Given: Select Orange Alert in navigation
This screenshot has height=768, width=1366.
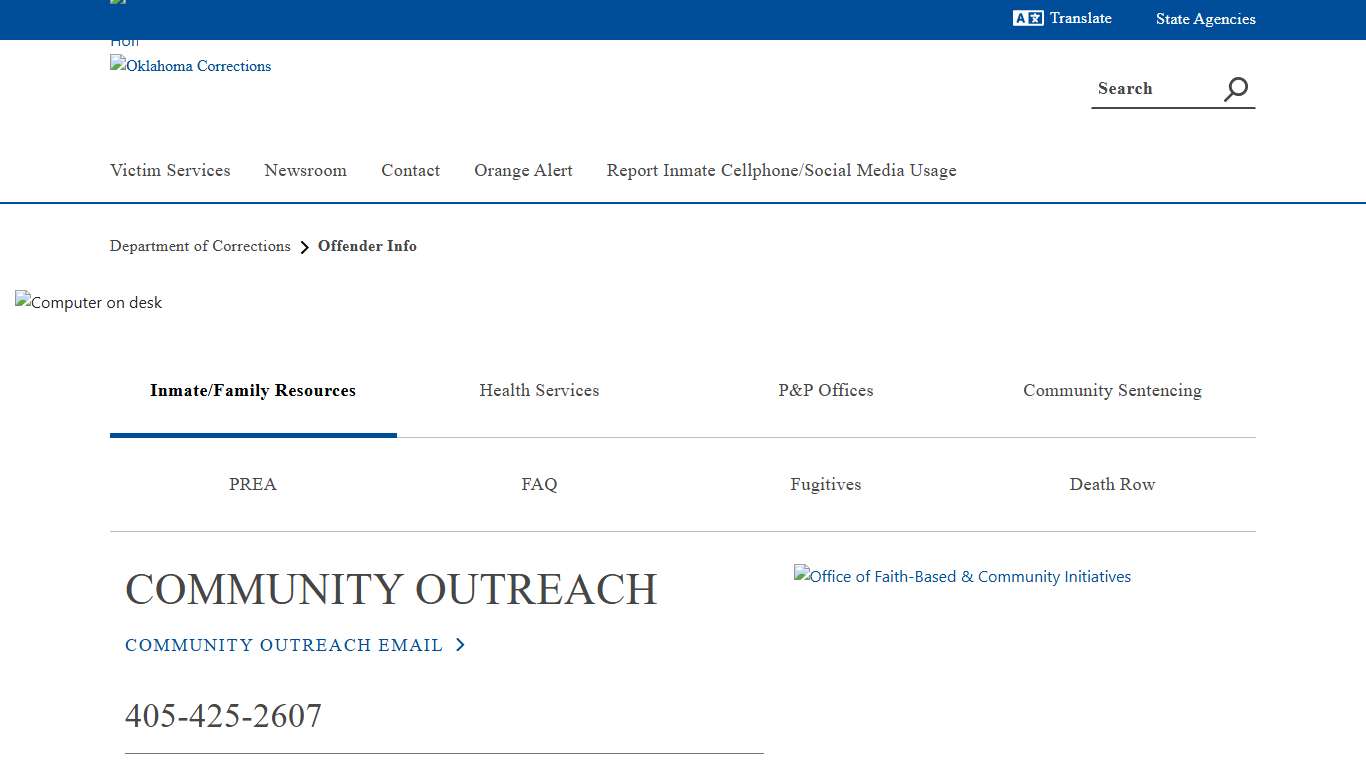Looking at the screenshot, I should [x=523, y=170].
